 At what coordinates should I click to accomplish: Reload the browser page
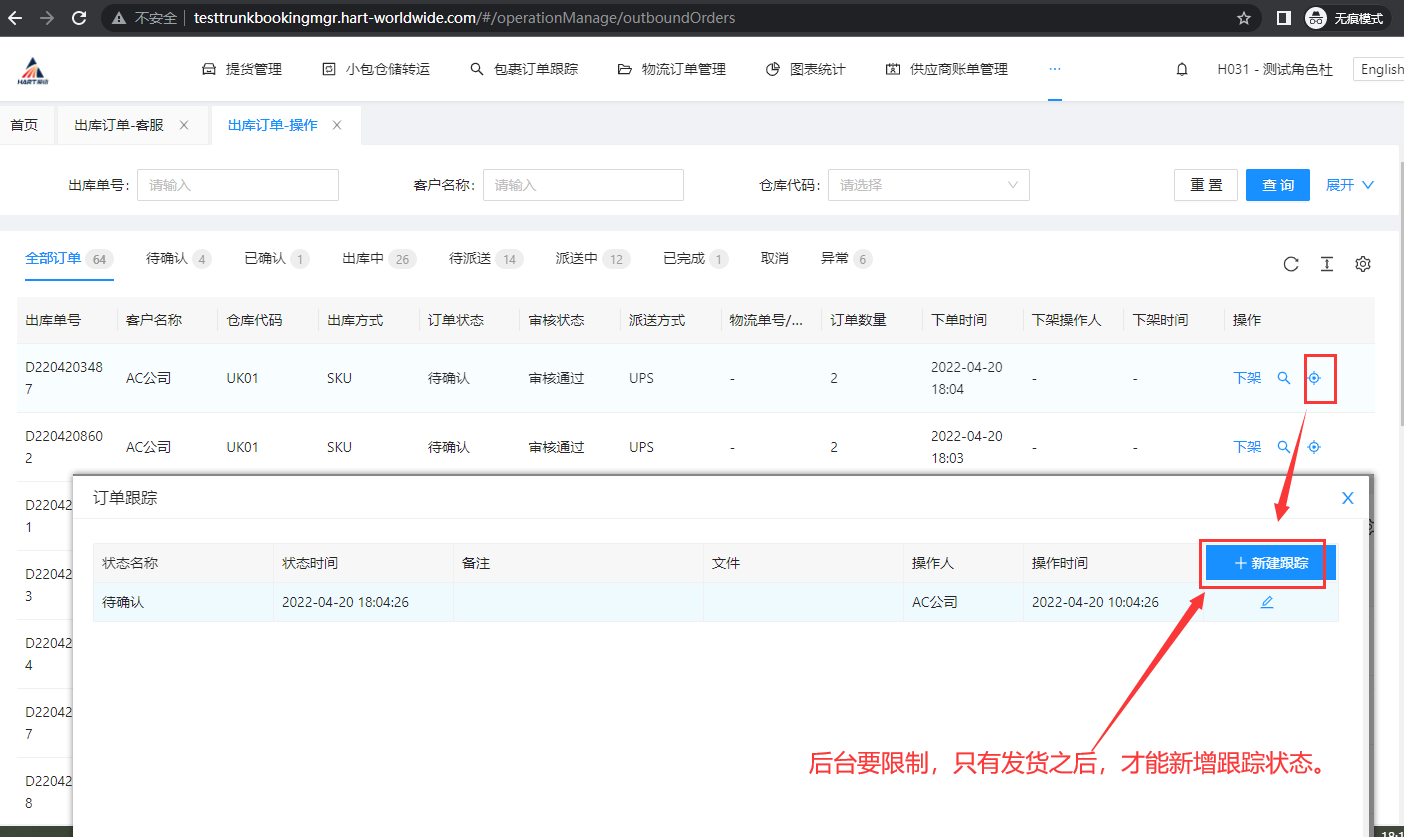point(79,18)
